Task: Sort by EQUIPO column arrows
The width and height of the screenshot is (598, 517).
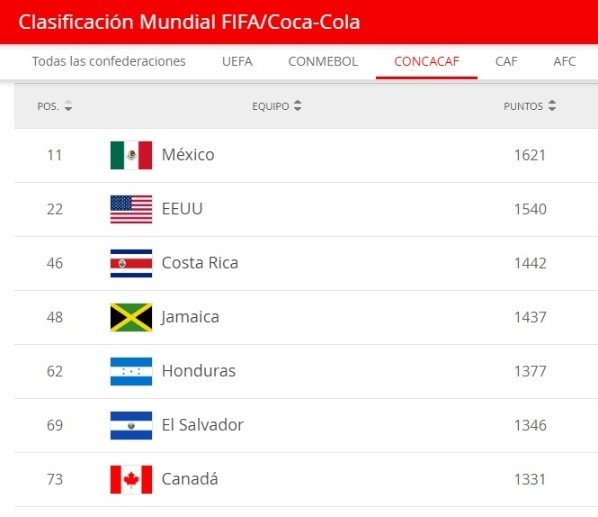Action: (298, 106)
